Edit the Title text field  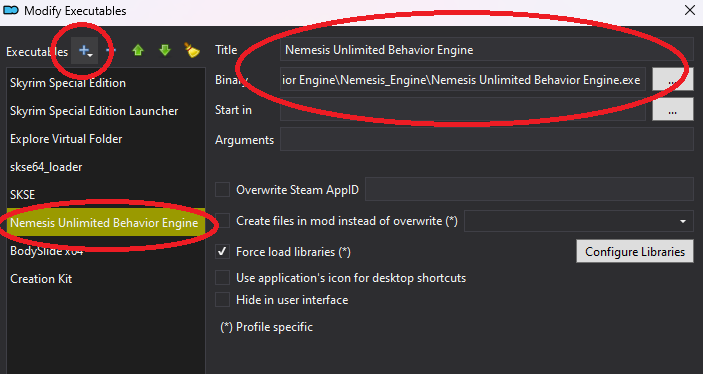click(x=487, y=50)
